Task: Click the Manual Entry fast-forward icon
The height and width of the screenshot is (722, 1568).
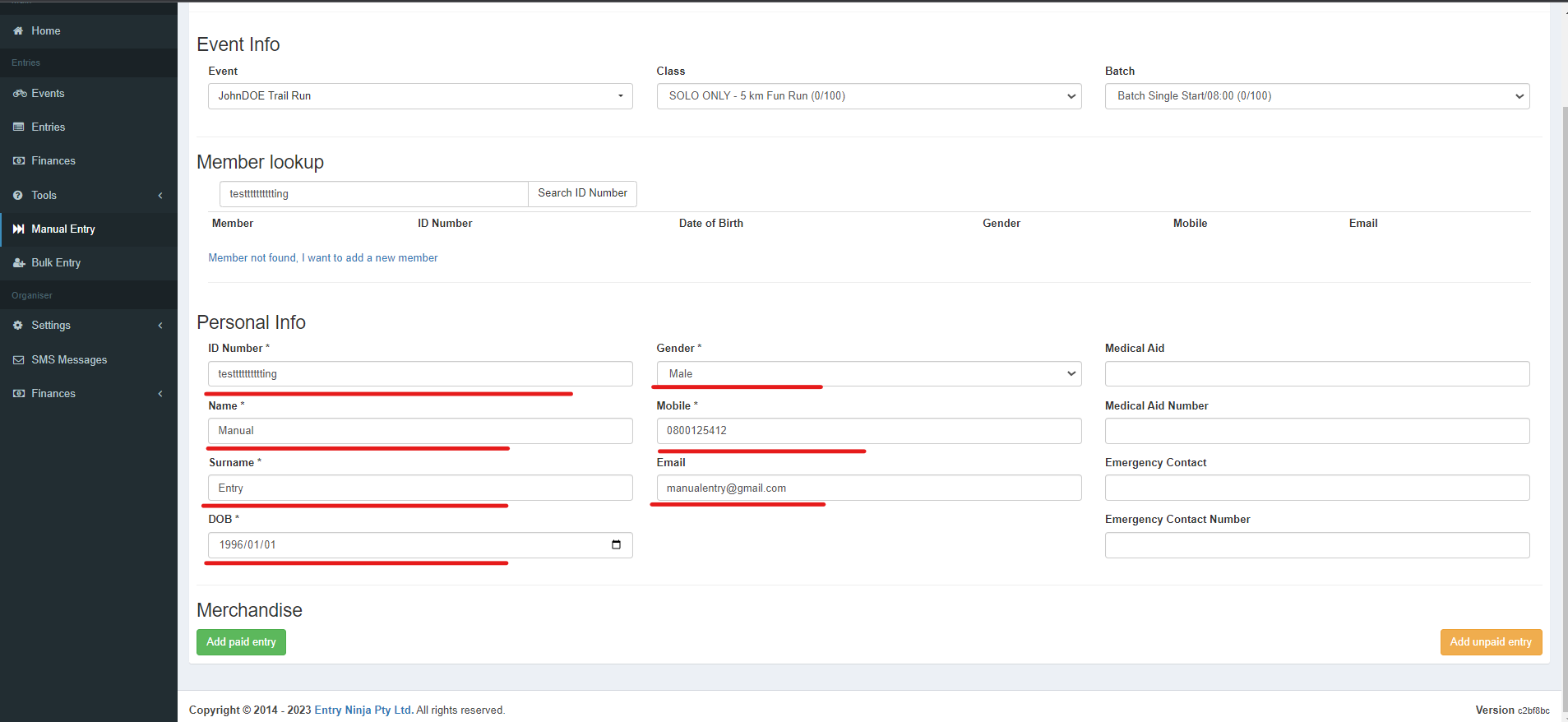Action: [x=19, y=229]
